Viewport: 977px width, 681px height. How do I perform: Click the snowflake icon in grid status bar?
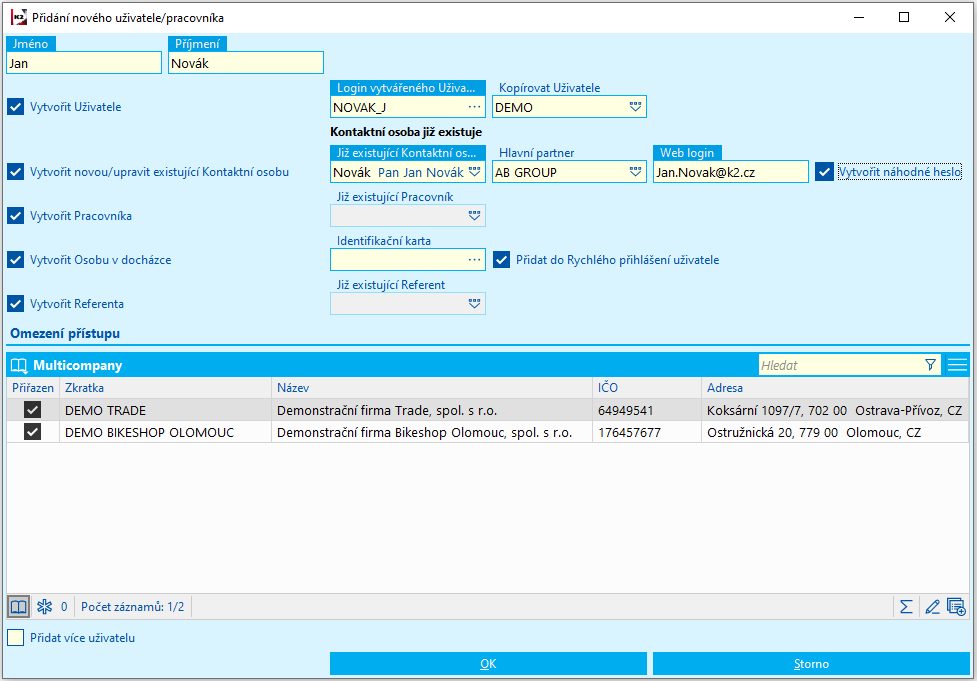point(44,606)
